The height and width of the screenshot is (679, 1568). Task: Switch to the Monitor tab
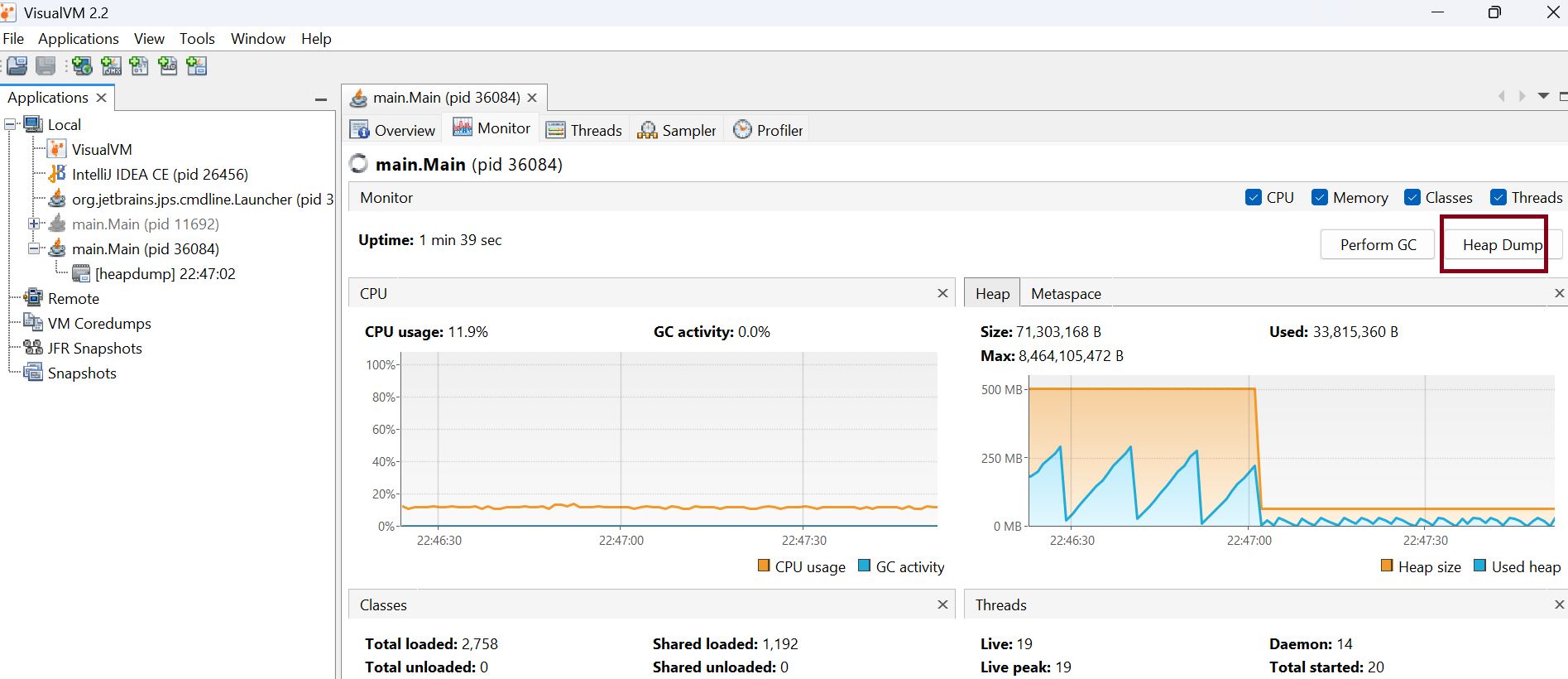point(491,128)
